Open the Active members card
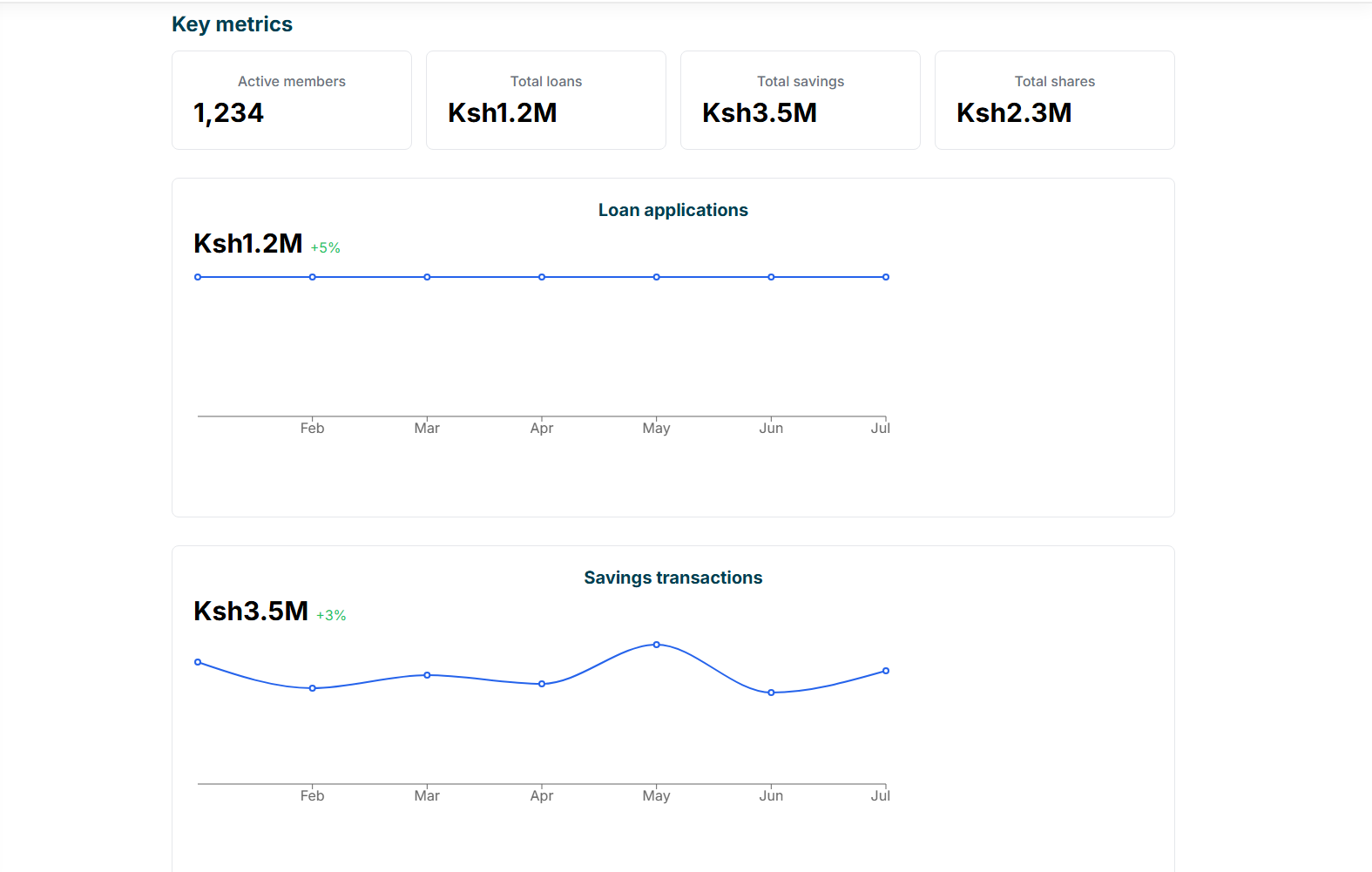 (292, 100)
